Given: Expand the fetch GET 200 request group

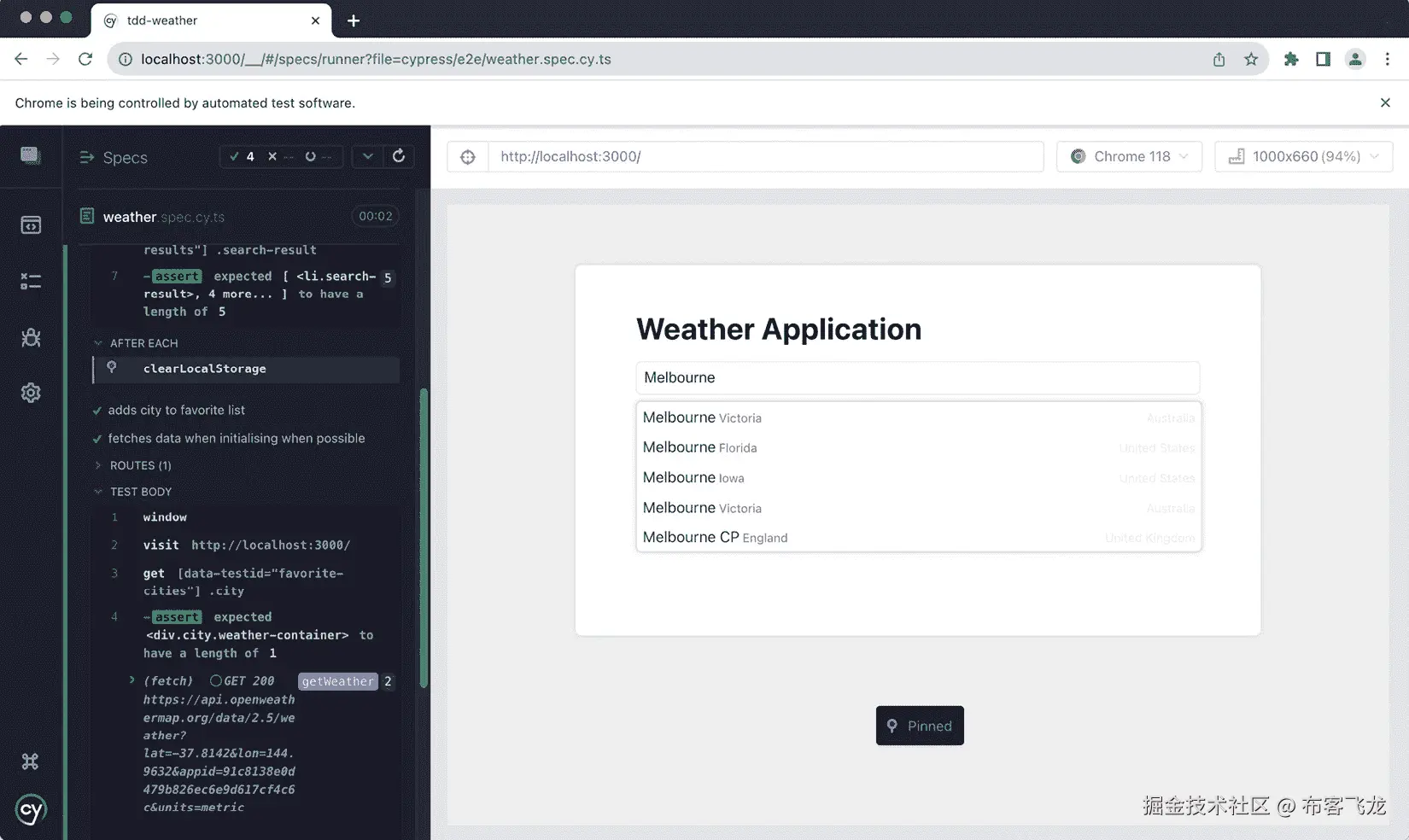Looking at the screenshot, I should (132, 680).
